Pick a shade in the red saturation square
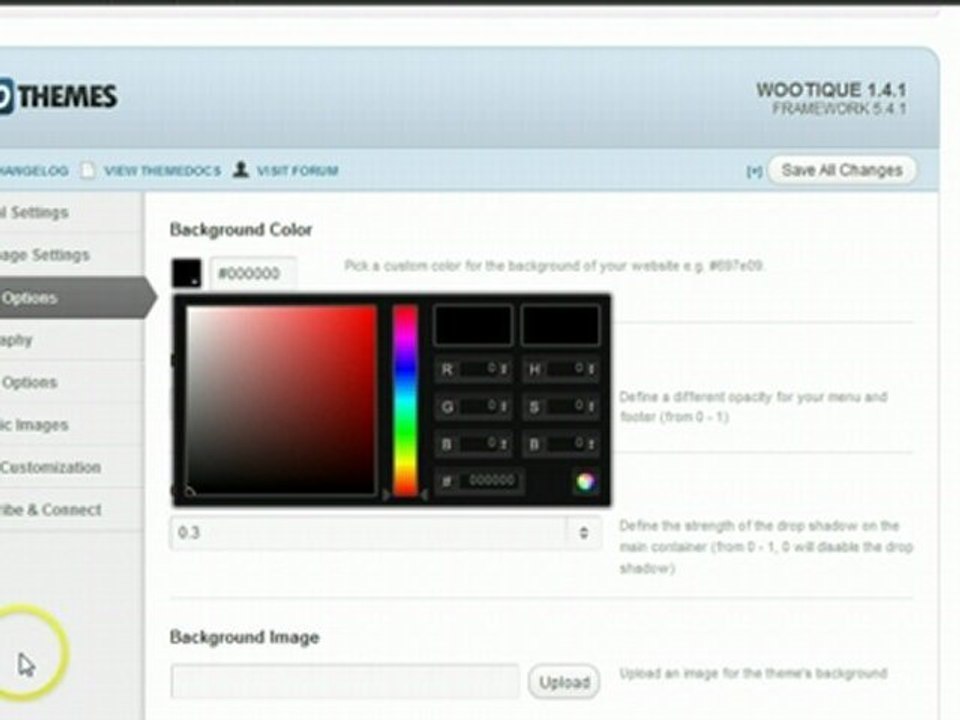The height and width of the screenshot is (720, 960). click(x=281, y=400)
